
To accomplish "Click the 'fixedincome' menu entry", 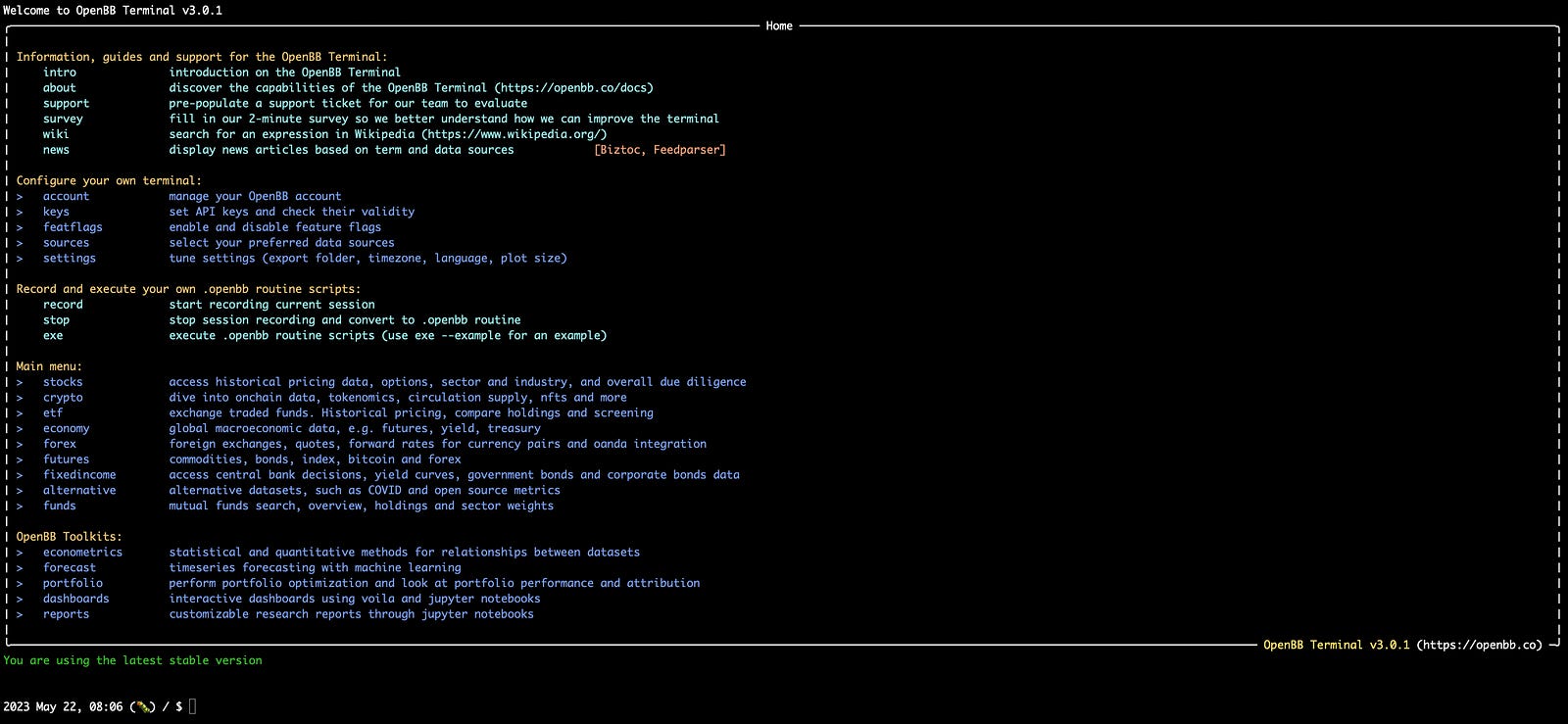I will pyautogui.click(x=79, y=475).
